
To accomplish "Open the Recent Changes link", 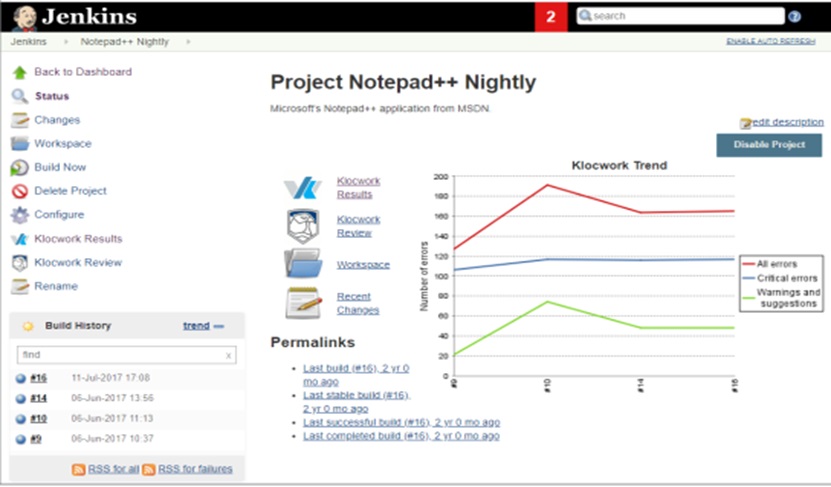I will pos(358,303).
